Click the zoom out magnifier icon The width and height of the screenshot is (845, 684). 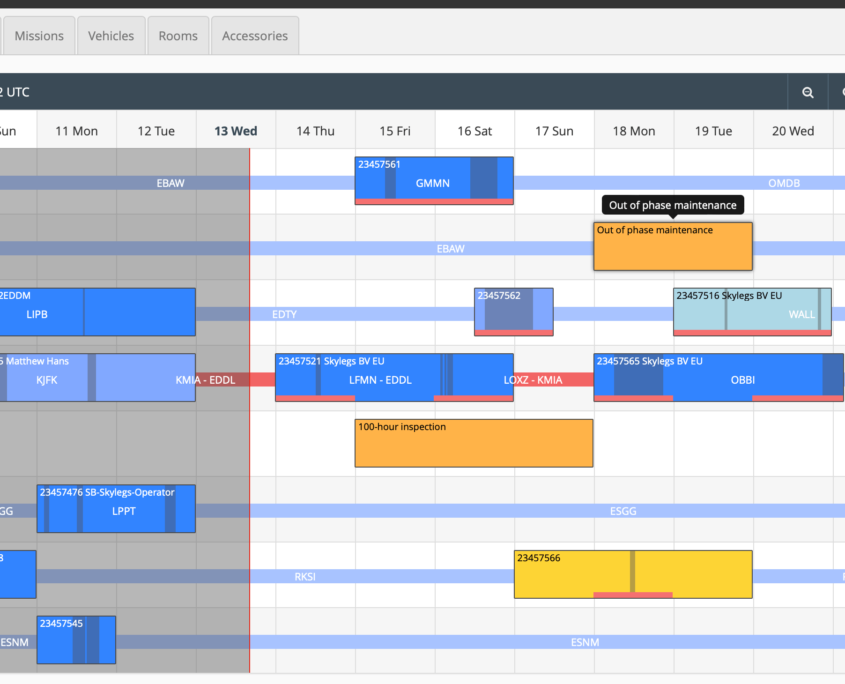click(808, 92)
